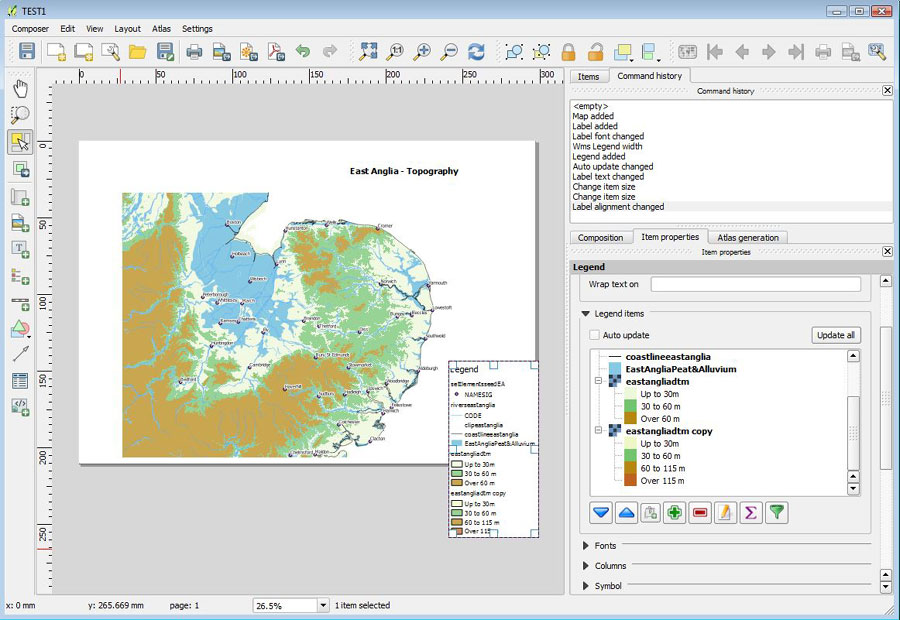This screenshot has width=900, height=620.
Task: Enable the Auto update checkbox
Action: (595, 335)
